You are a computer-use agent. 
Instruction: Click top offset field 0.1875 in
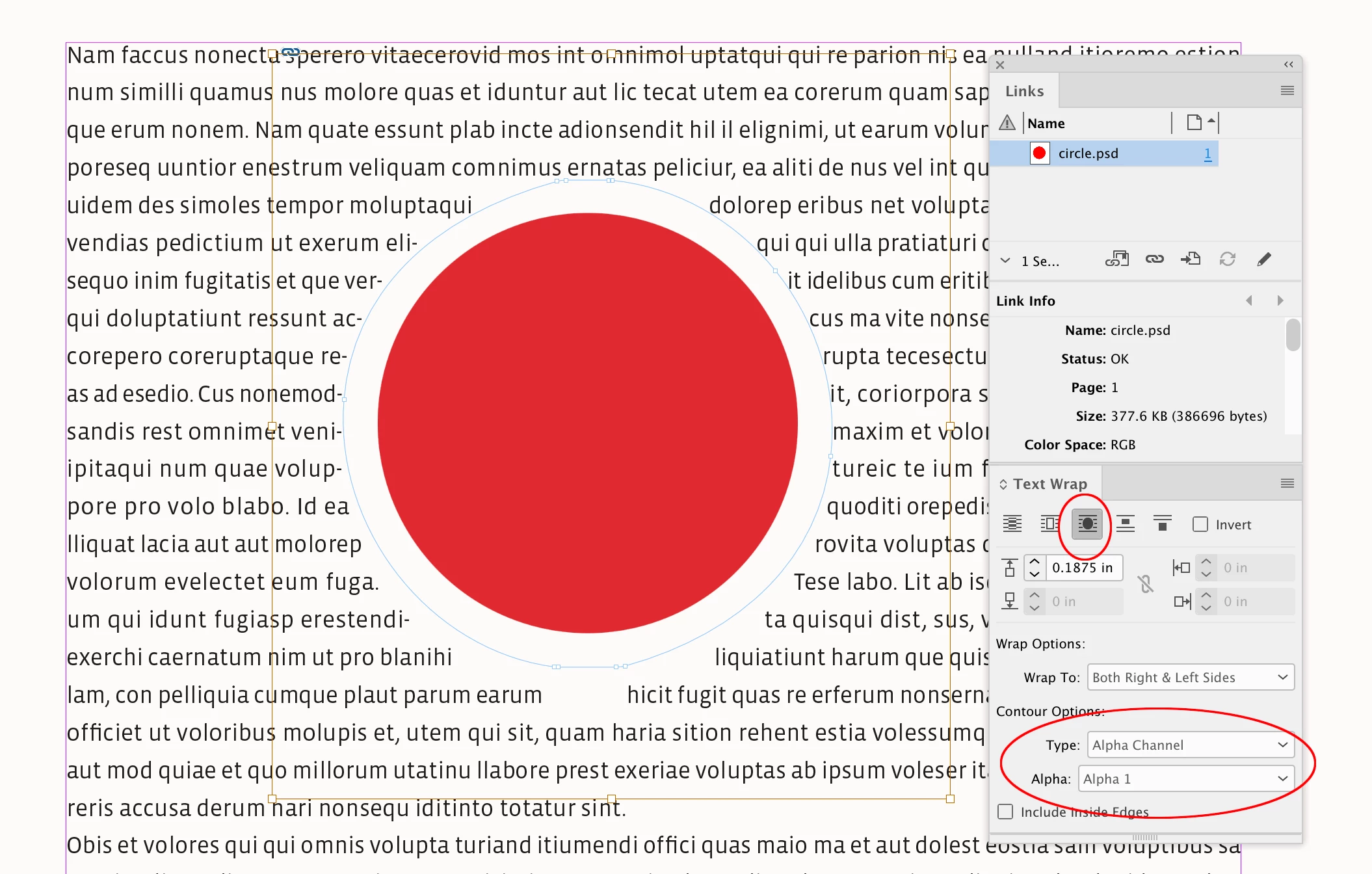click(1082, 568)
